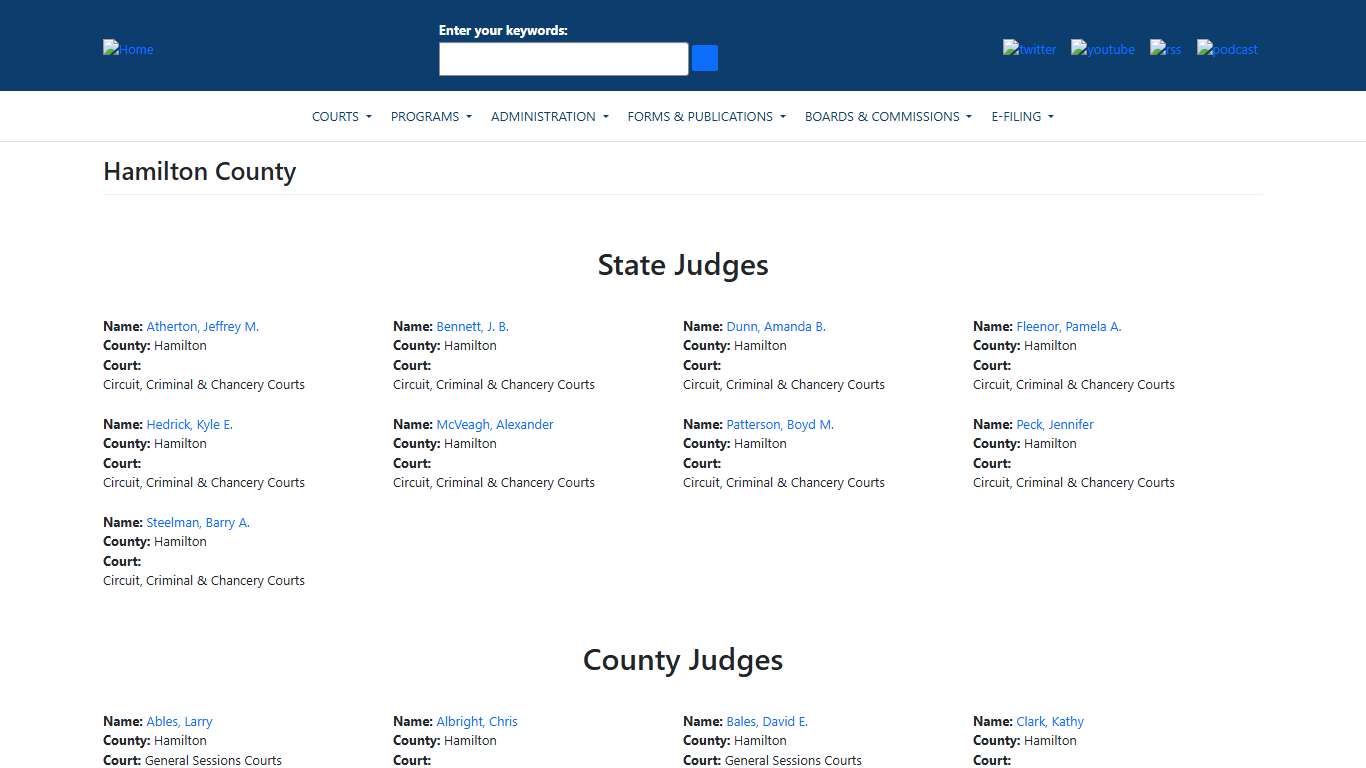Open the BOARDS & COMMISSIONS dropdown

tap(887, 116)
